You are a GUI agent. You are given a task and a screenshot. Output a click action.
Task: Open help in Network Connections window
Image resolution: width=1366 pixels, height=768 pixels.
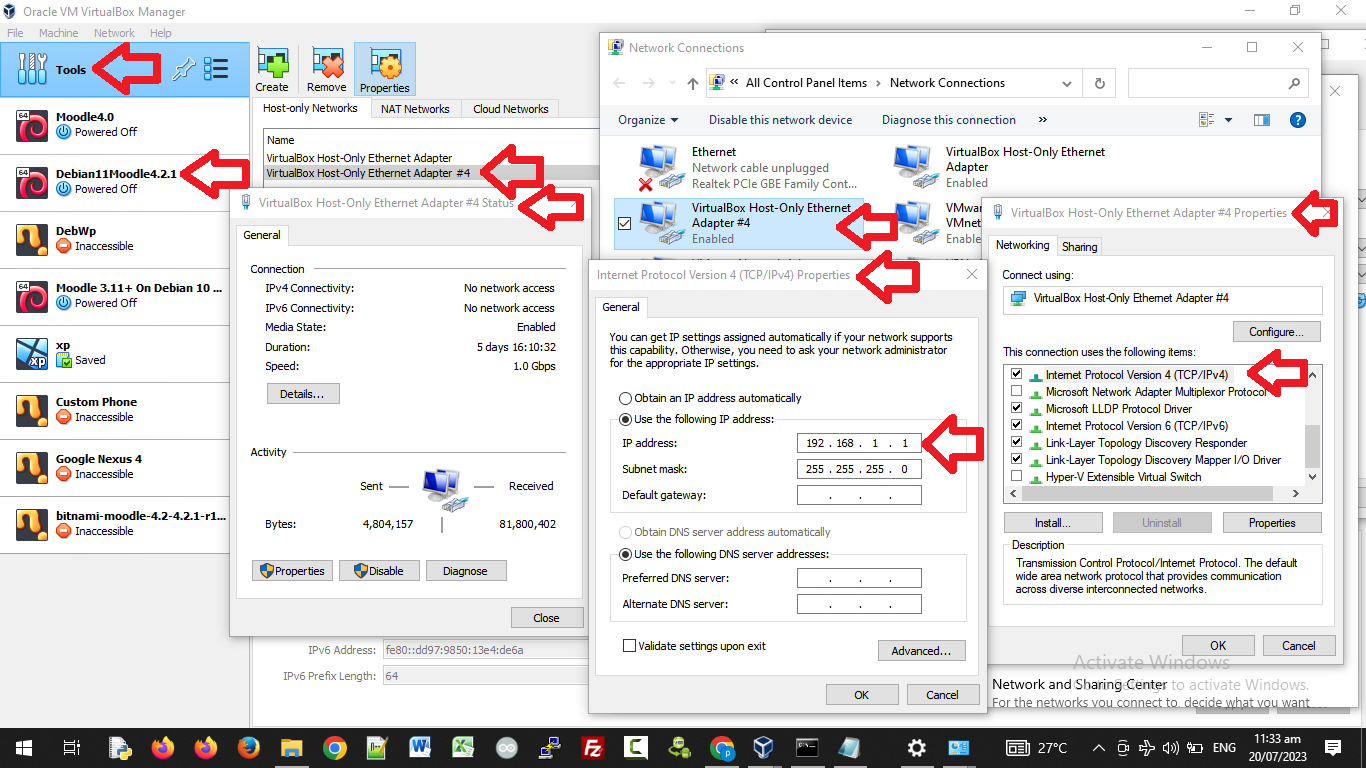pos(1298,120)
